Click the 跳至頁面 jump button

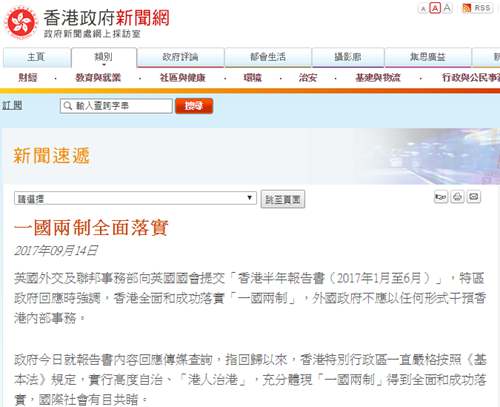pyautogui.click(x=283, y=199)
